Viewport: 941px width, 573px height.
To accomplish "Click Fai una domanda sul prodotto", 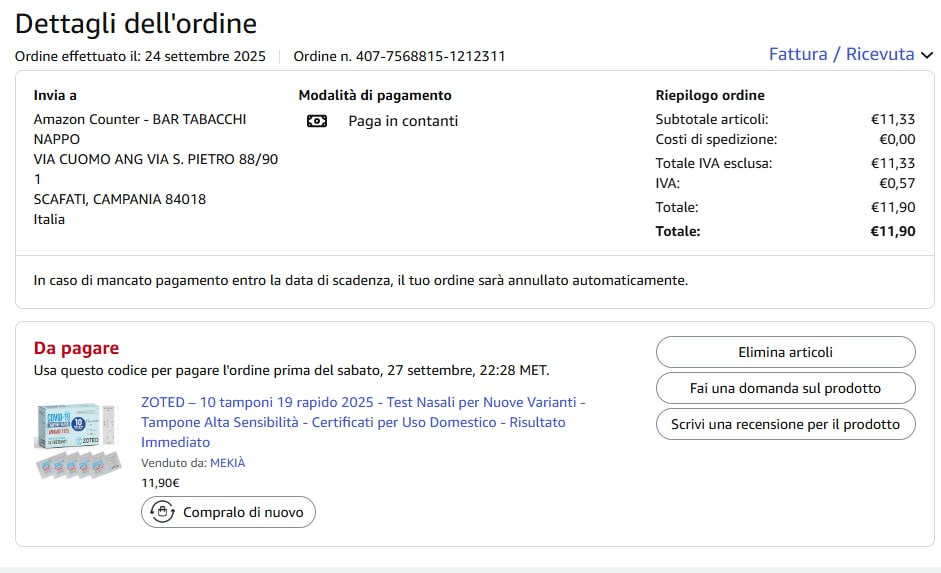I will 785,388.
